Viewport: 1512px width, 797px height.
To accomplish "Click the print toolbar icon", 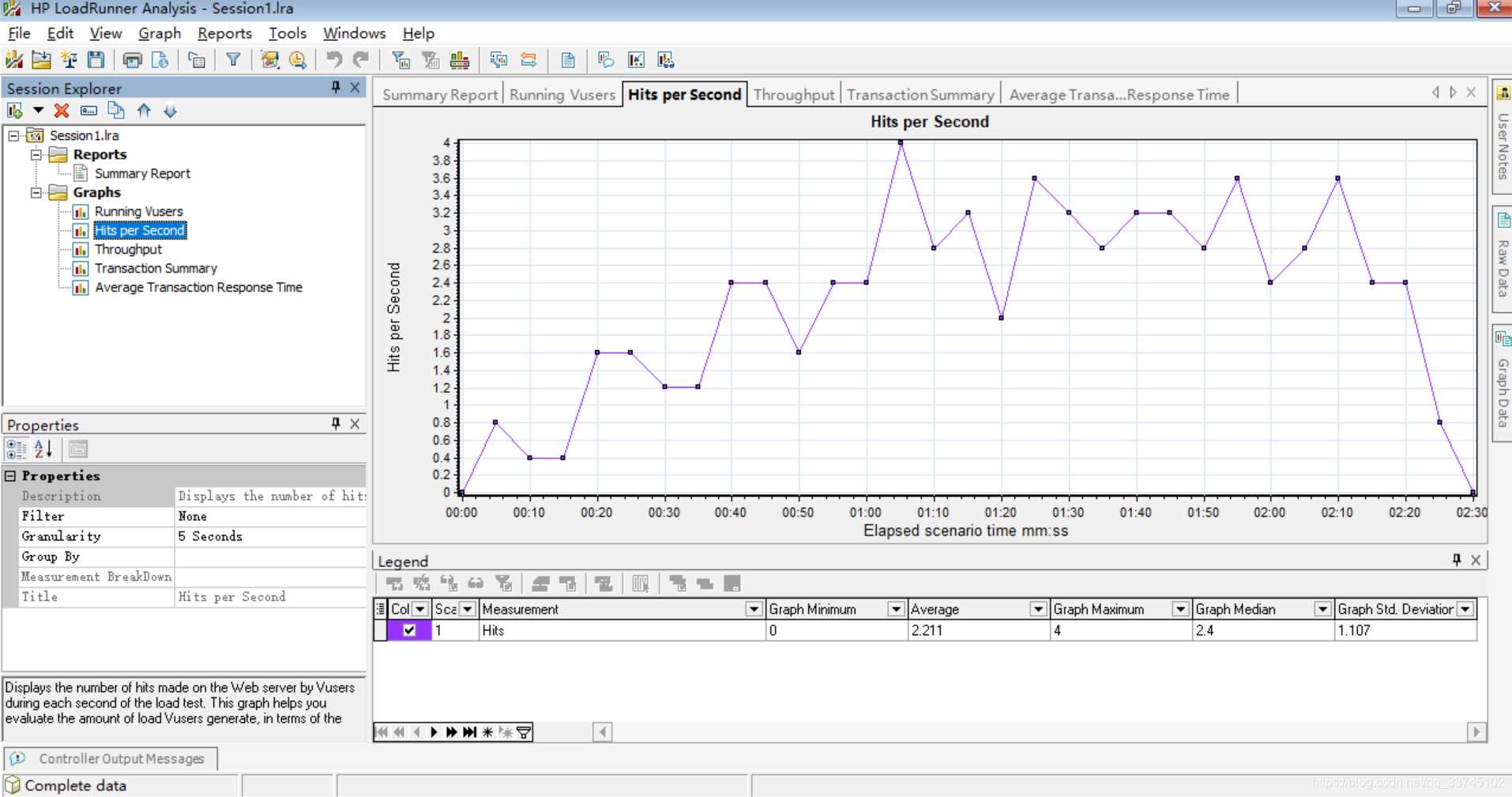I will (x=133, y=60).
